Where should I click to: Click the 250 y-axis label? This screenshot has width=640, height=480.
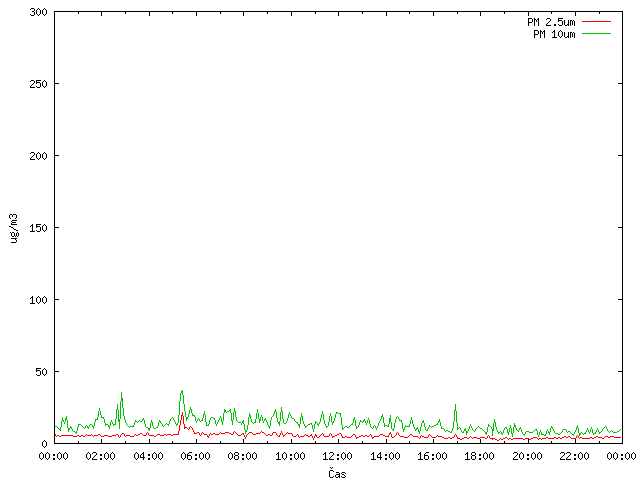(x=38, y=84)
